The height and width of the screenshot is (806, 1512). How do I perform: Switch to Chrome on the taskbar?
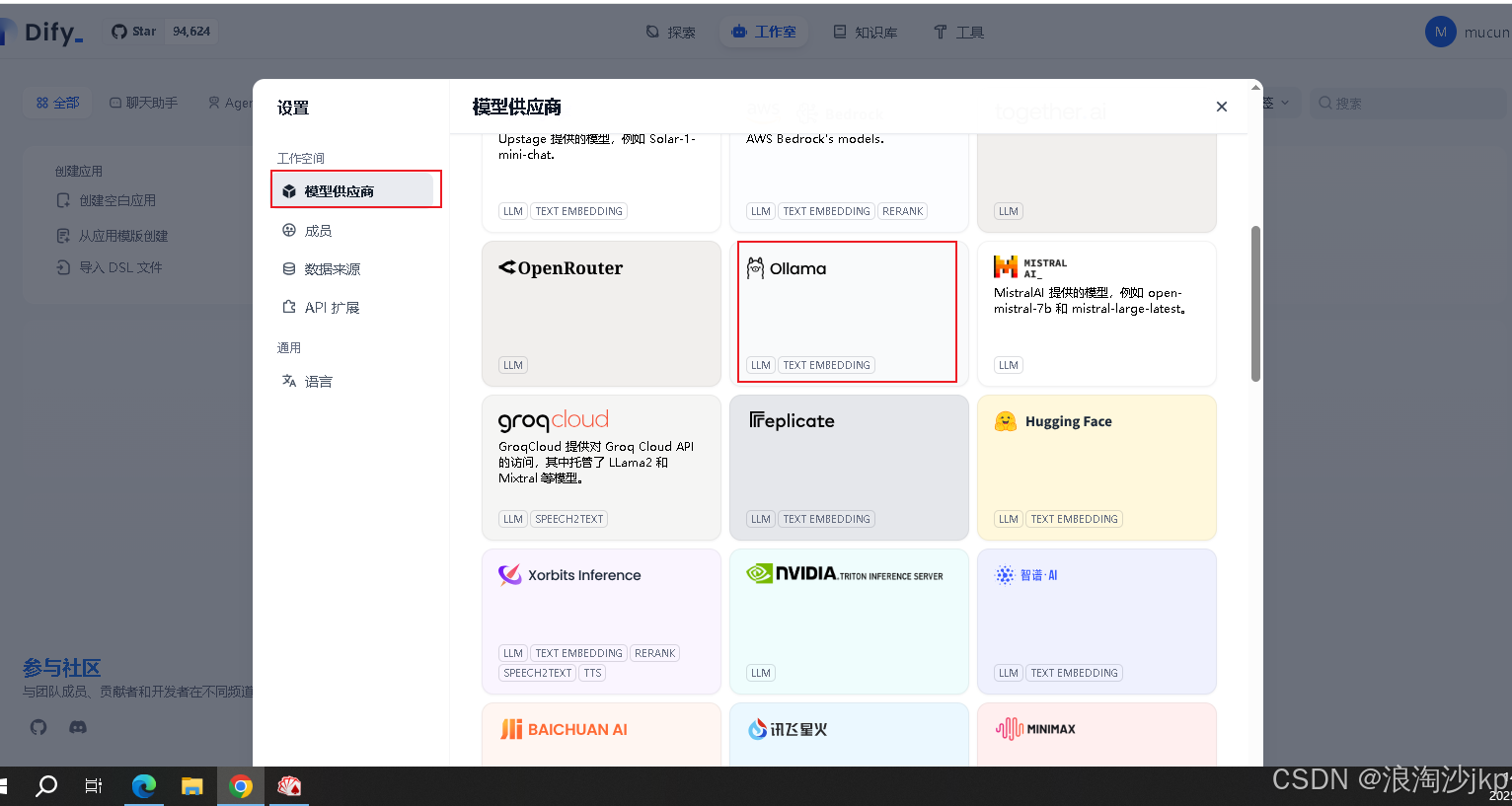pos(241,786)
